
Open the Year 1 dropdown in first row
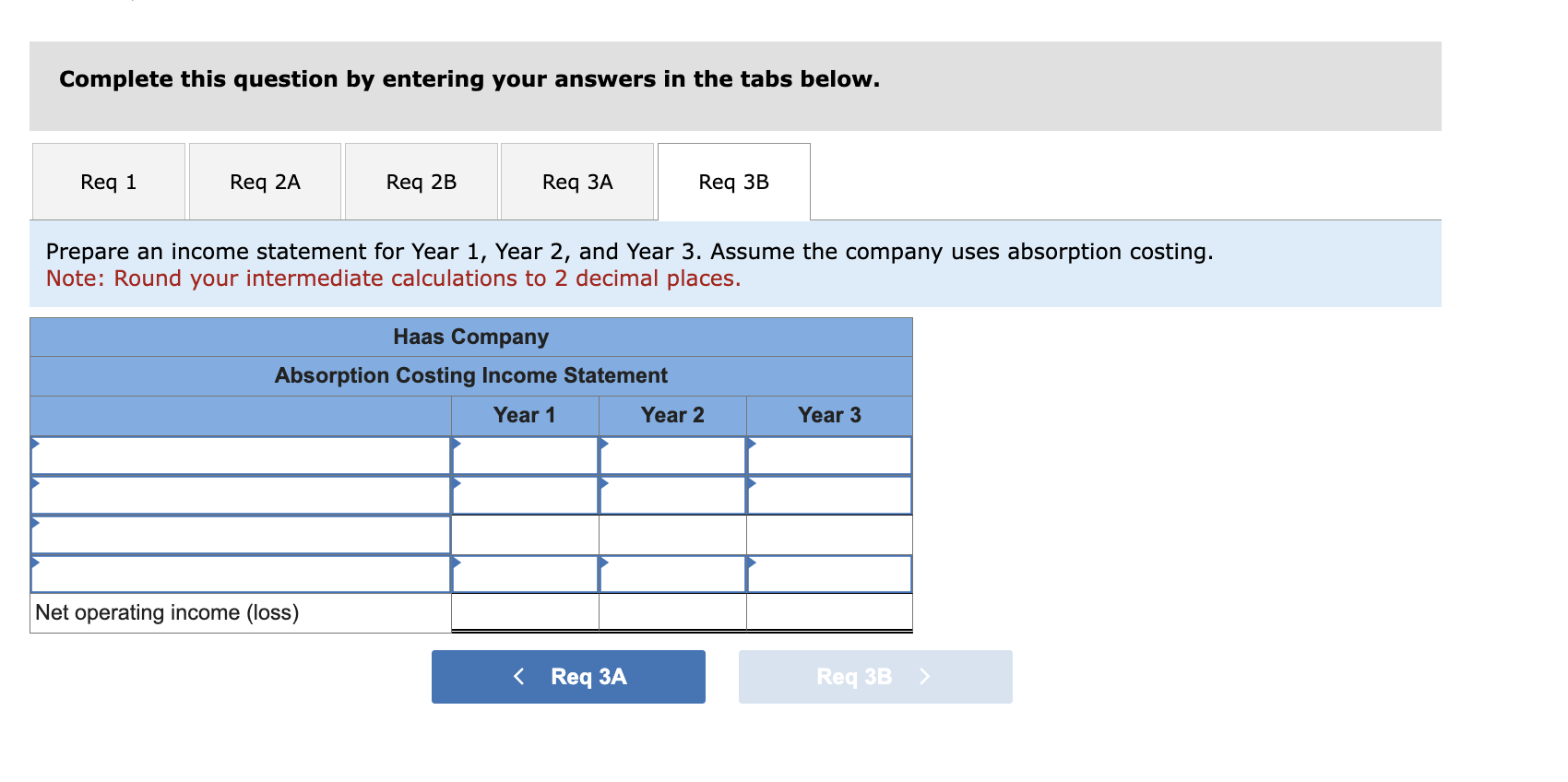(524, 455)
